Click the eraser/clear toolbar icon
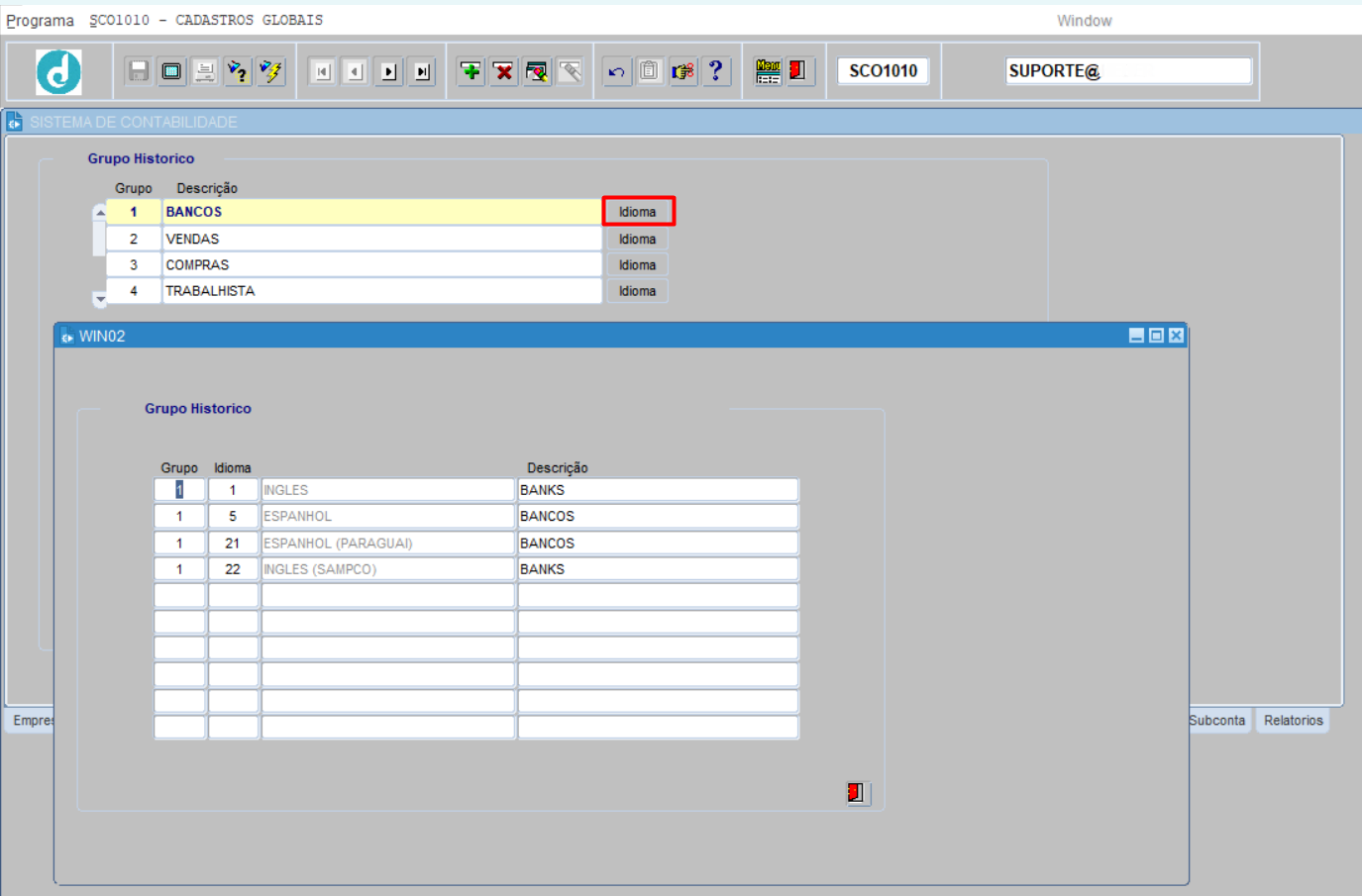 (x=571, y=71)
